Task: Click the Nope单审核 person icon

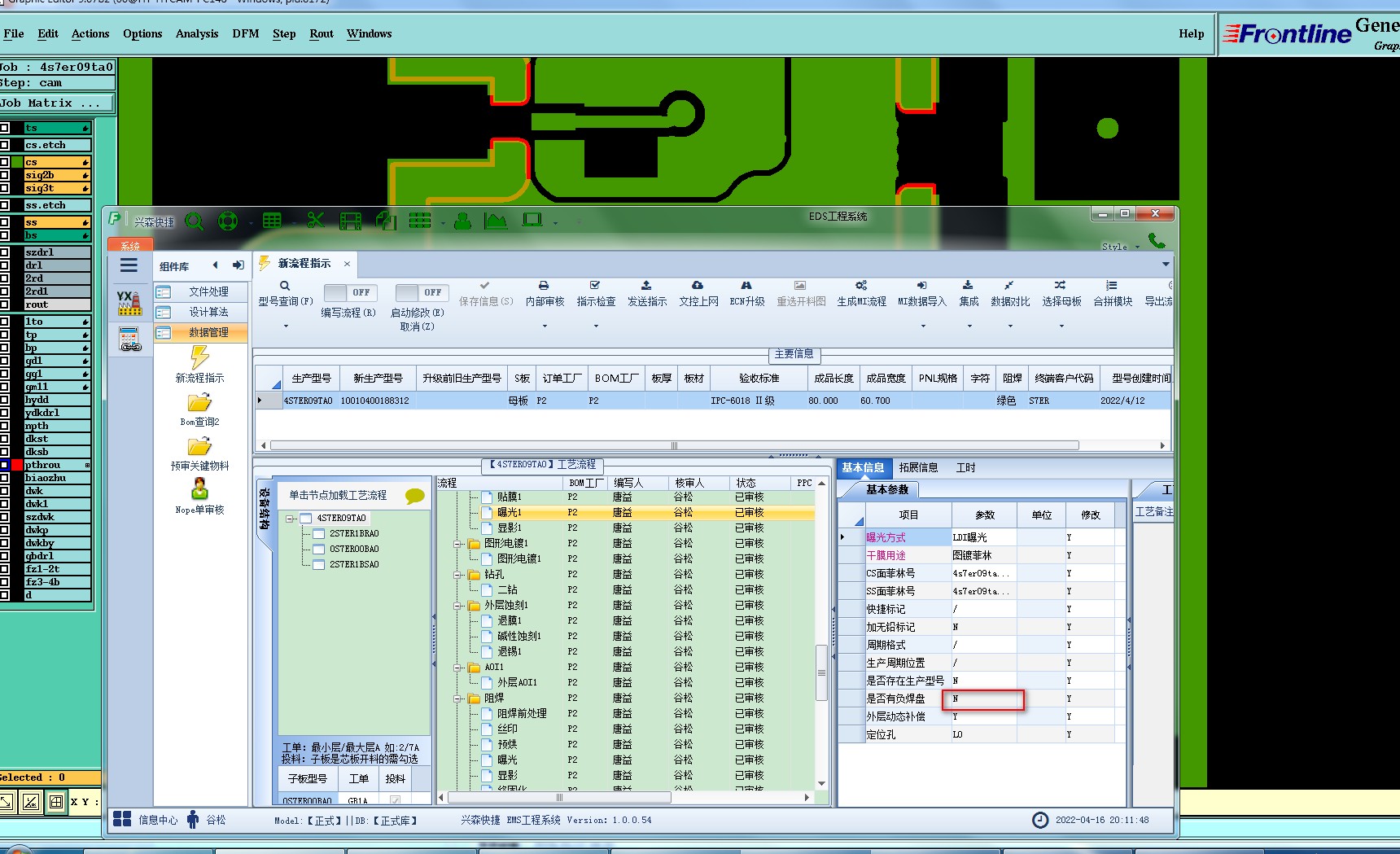Action: [x=199, y=488]
